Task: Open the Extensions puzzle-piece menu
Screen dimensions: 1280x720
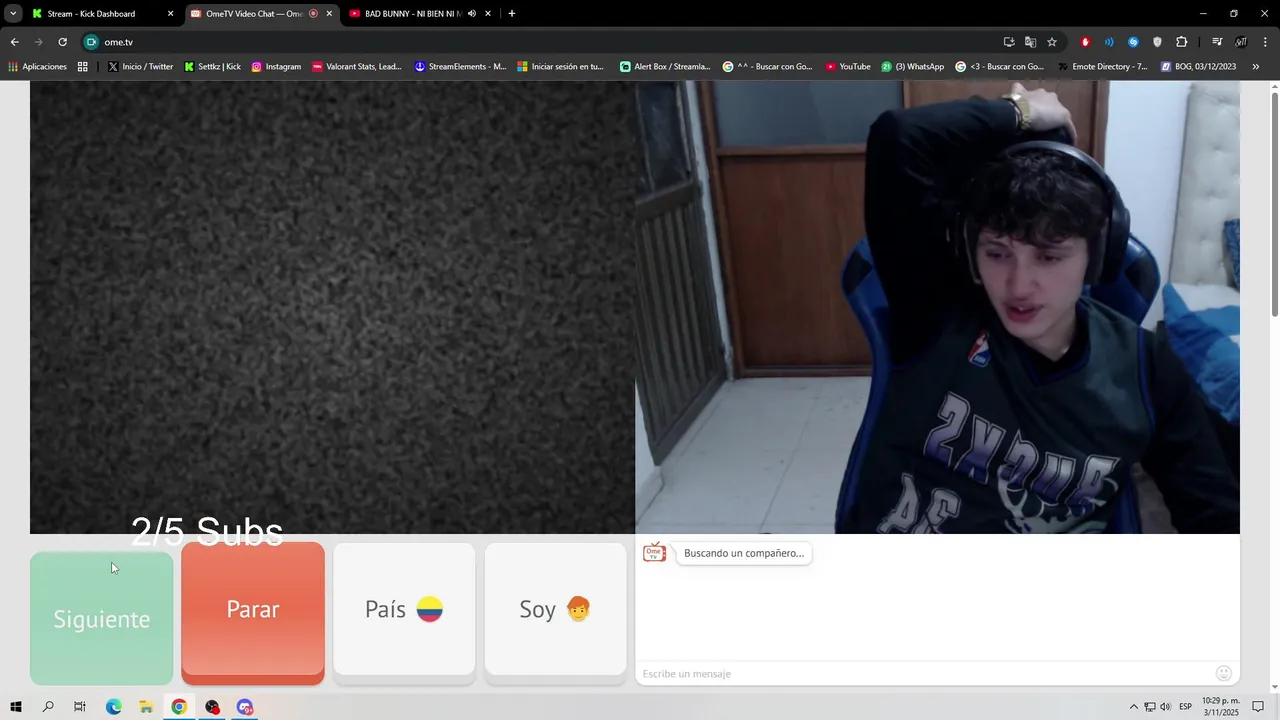Action: tap(1182, 42)
